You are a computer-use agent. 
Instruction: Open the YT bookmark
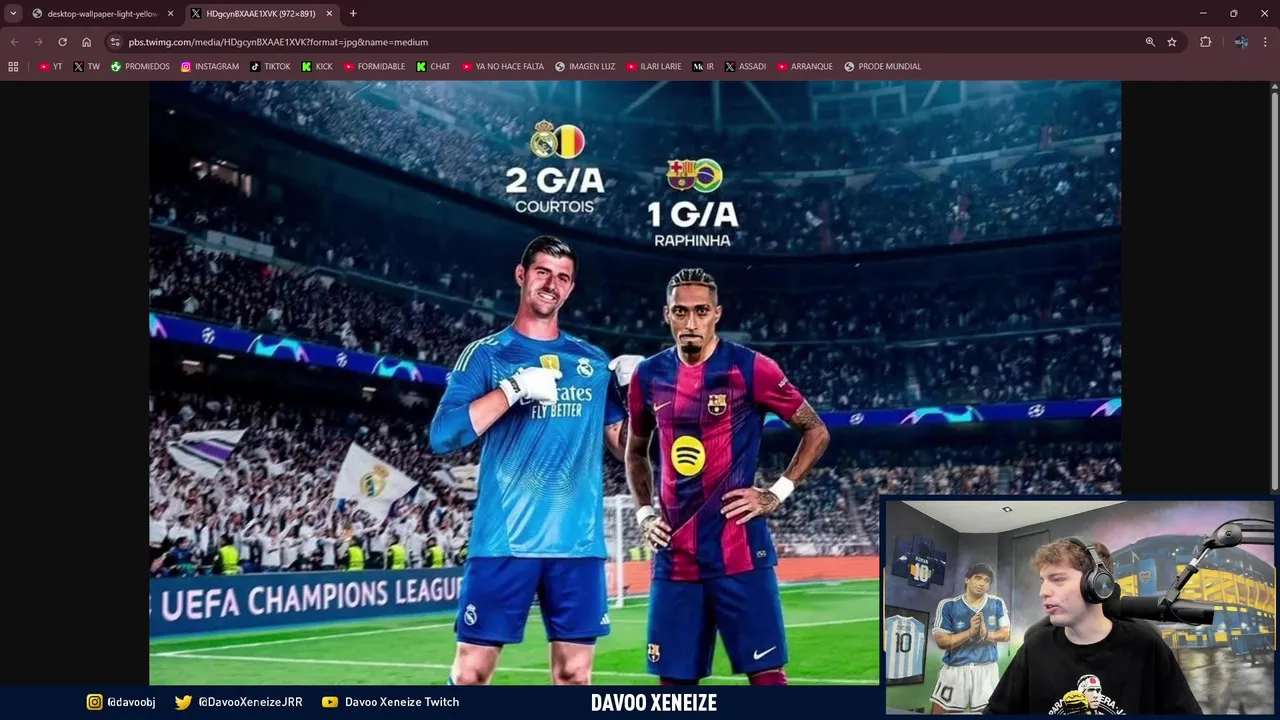[x=50, y=67]
